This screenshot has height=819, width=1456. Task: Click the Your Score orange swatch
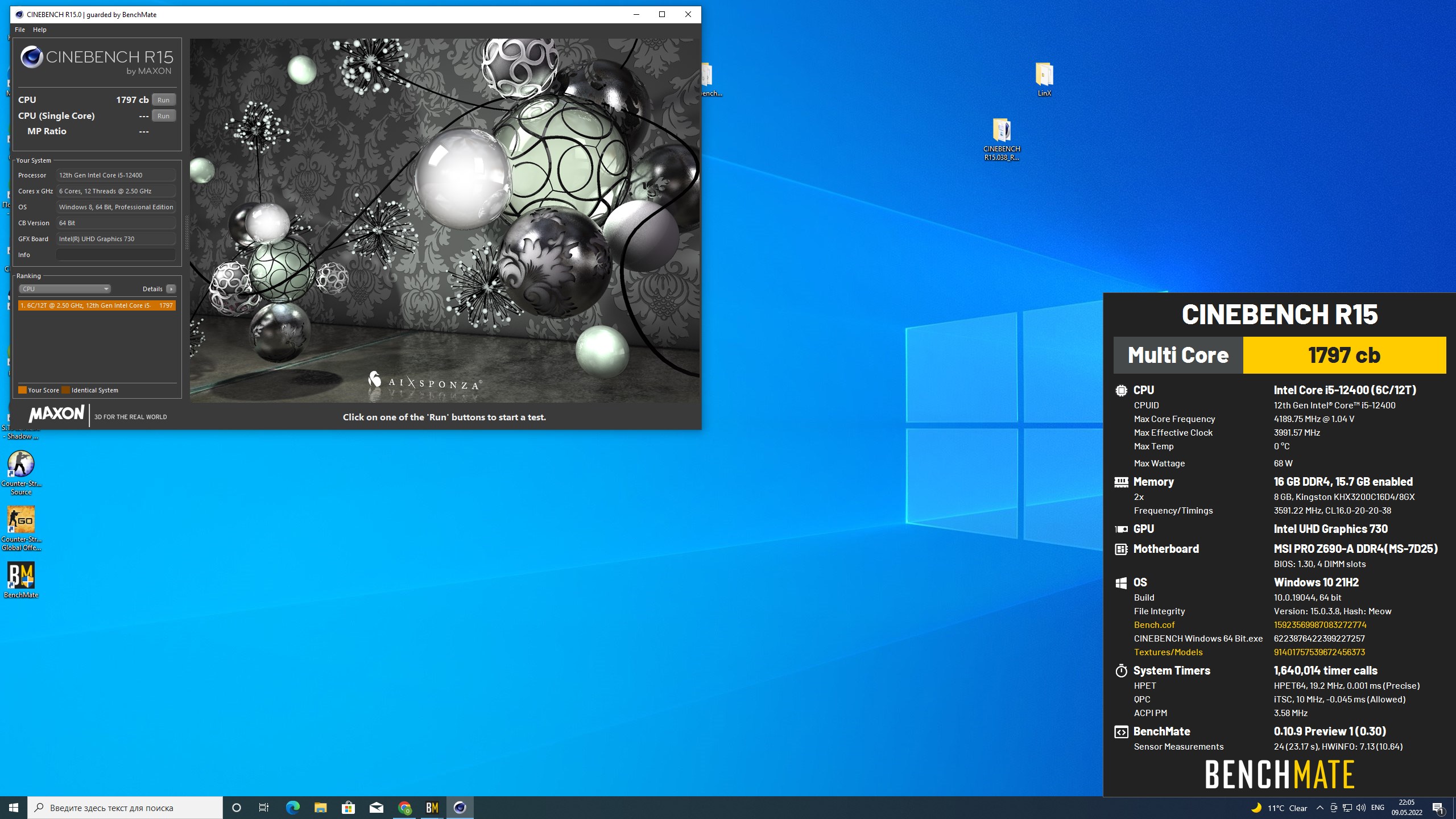[x=22, y=390]
